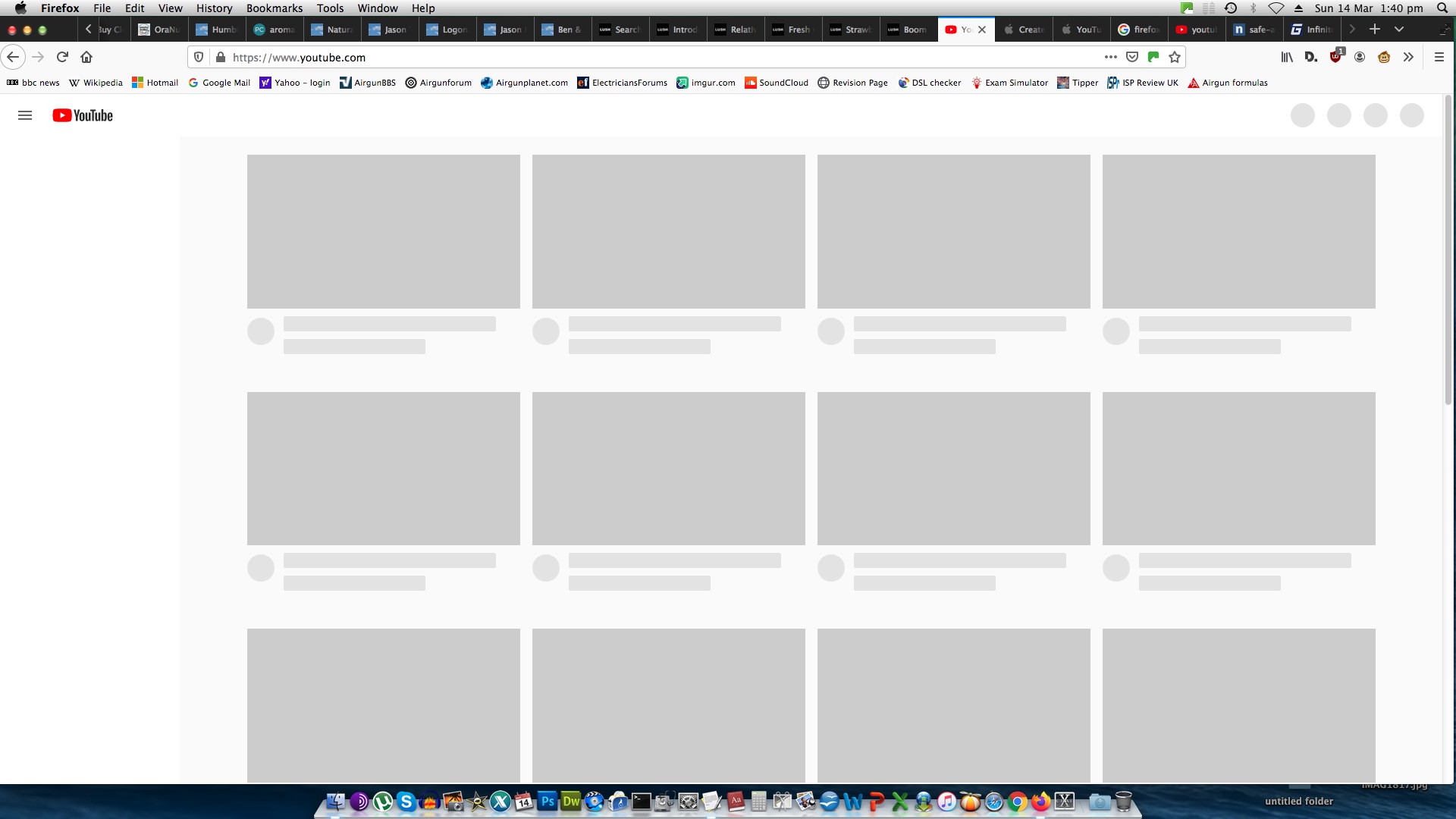
Task: Open the Firefox account icon
Action: [1360, 57]
